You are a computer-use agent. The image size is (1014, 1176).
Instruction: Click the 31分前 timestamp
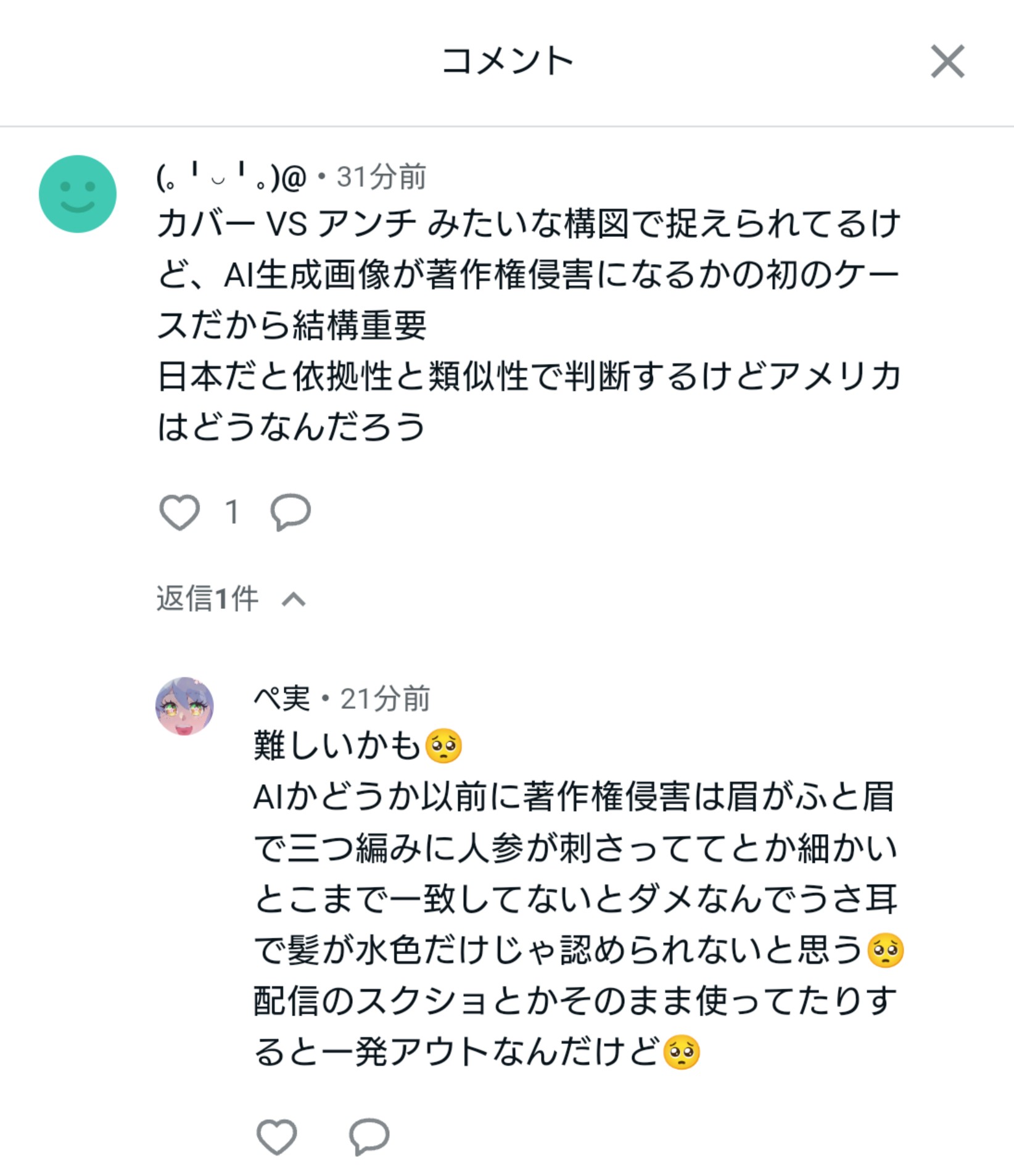(x=381, y=178)
